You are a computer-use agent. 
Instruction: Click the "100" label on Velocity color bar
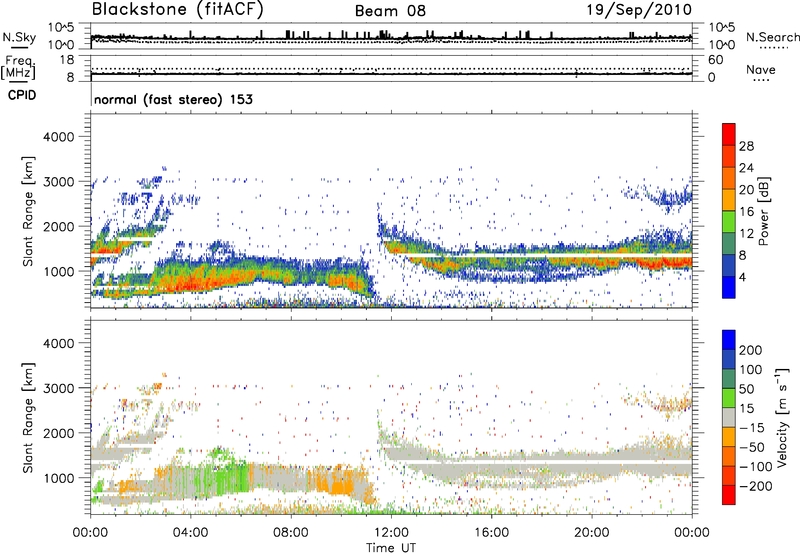click(x=751, y=369)
